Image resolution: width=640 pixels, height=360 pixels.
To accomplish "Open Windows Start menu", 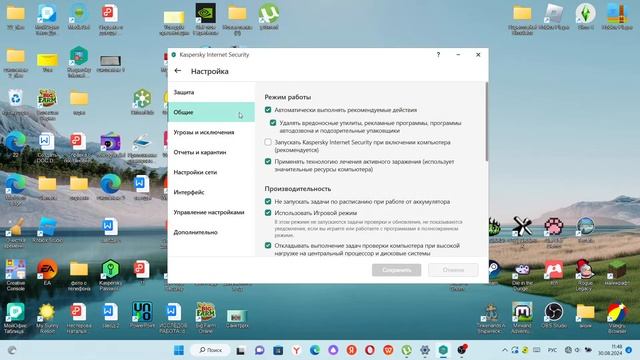I will click(x=179, y=350).
